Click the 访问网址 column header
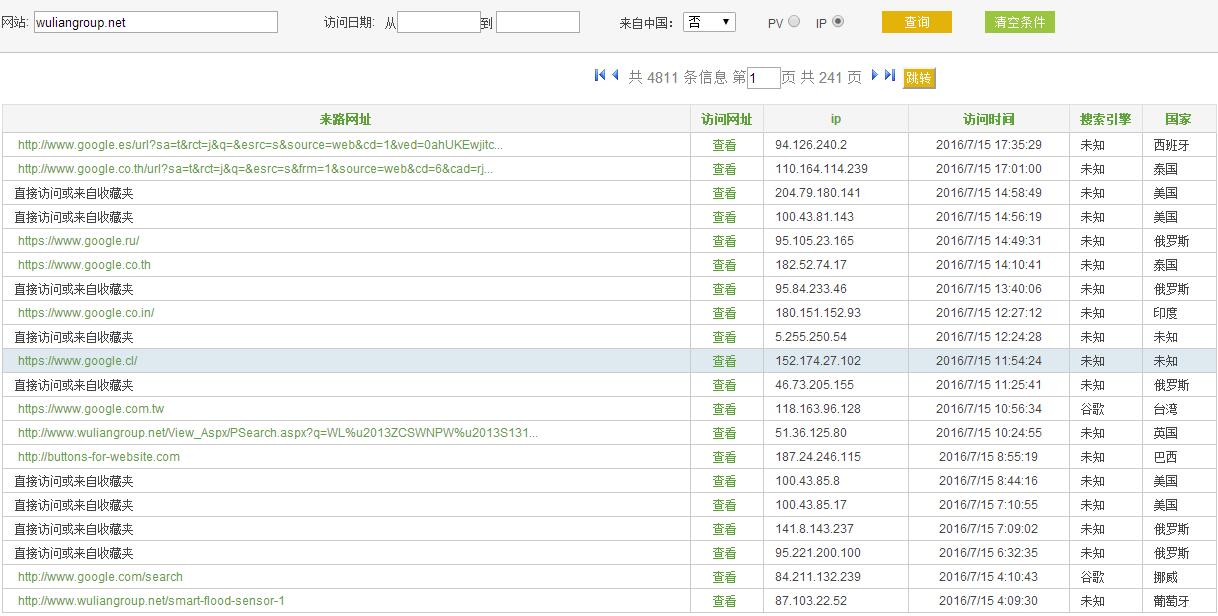The height and width of the screenshot is (616, 1218). pyautogui.click(x=727, y=119)
